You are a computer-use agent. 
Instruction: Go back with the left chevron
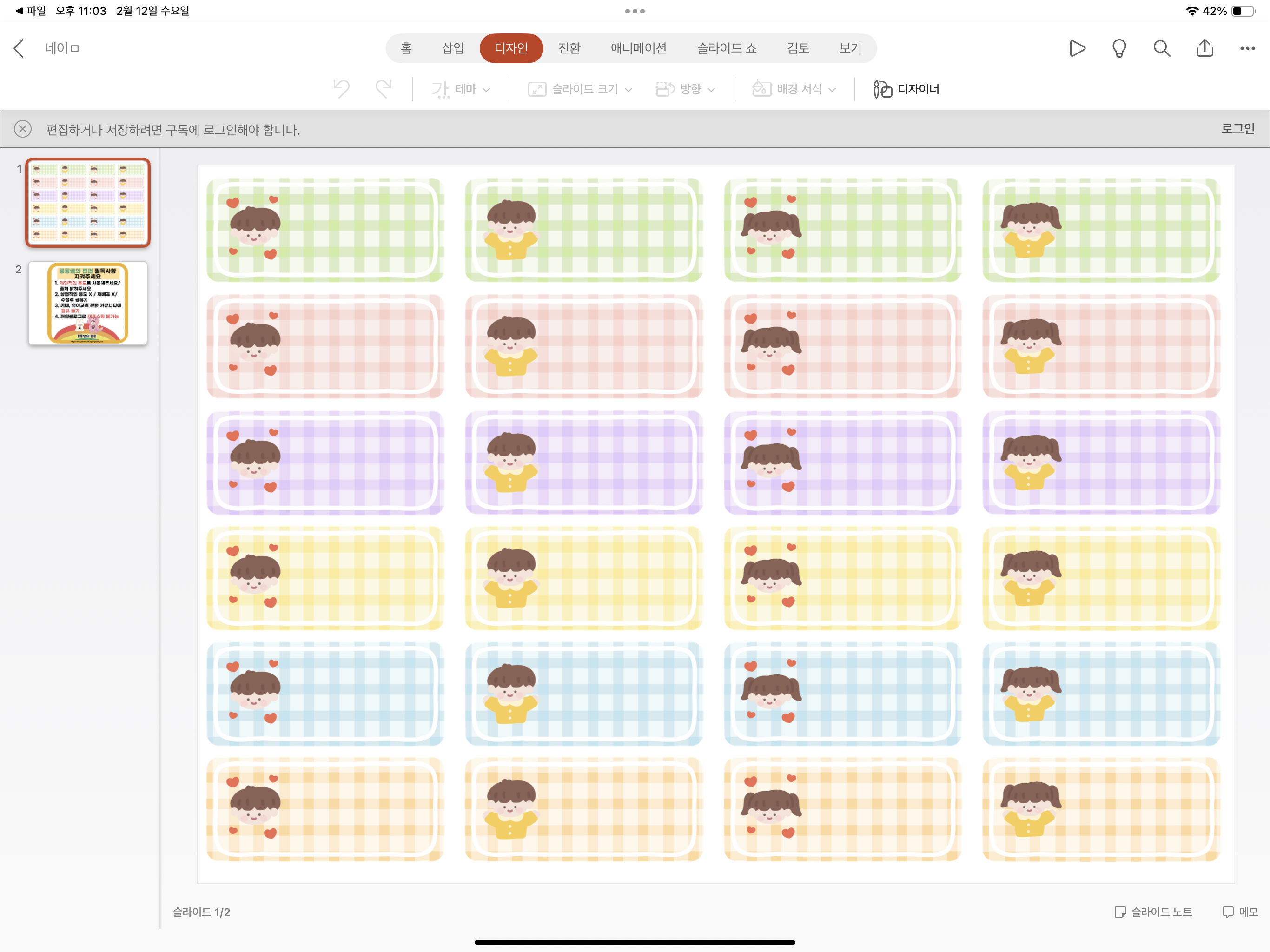click(x=19, y=48)
